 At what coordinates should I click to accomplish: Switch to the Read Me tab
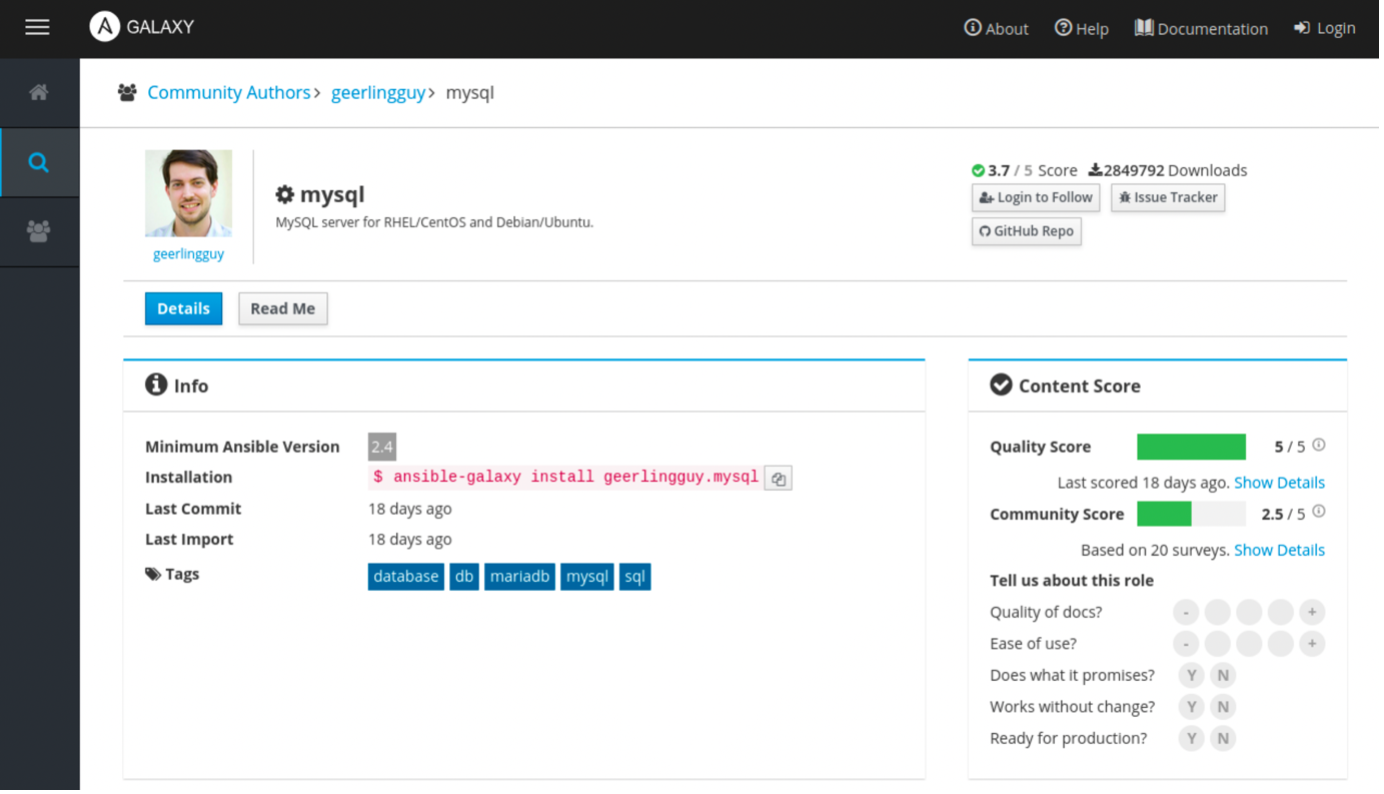pyautogui.click(x=283, y=308)
